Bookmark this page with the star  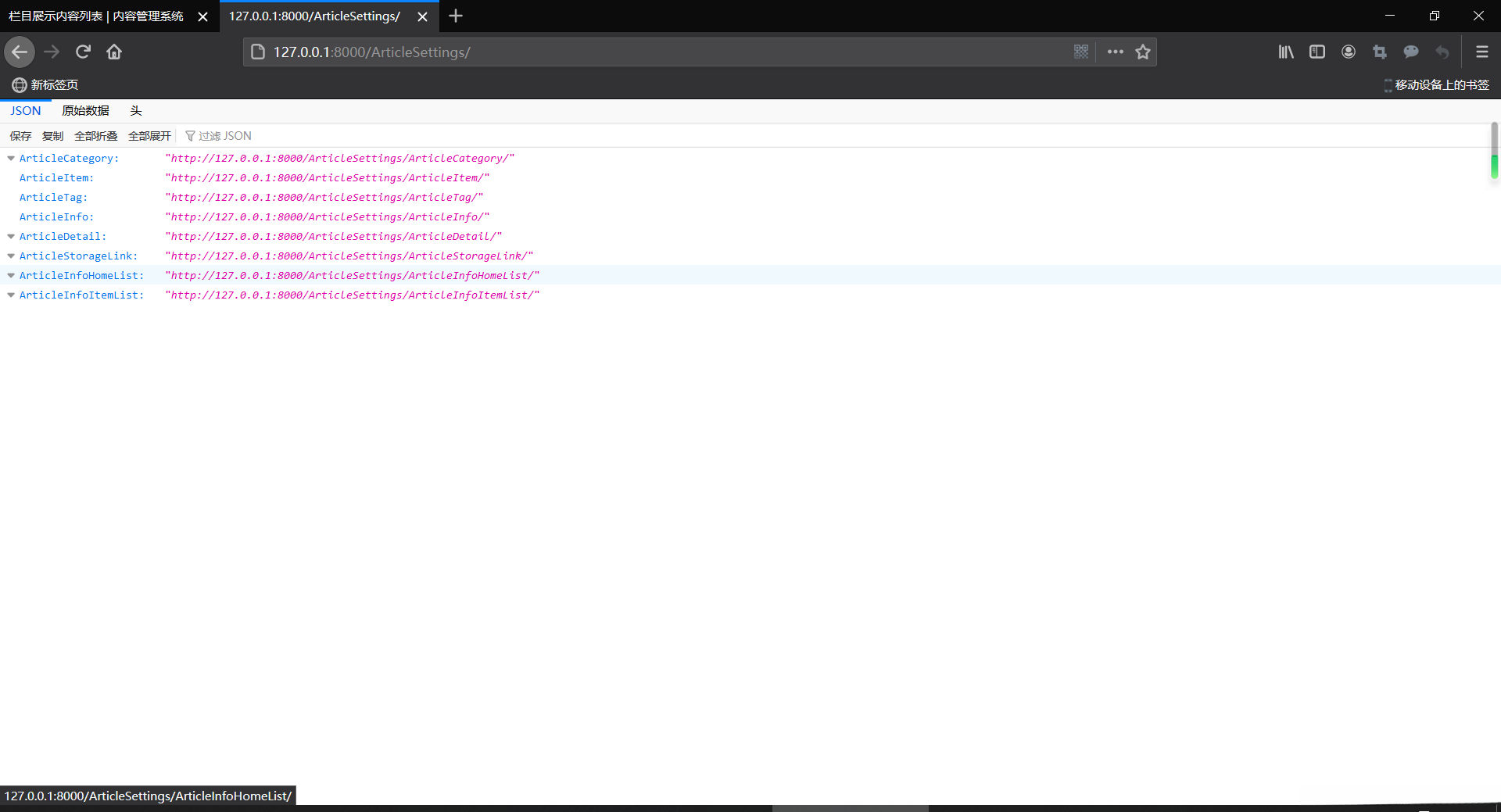tap(1143, 52)
